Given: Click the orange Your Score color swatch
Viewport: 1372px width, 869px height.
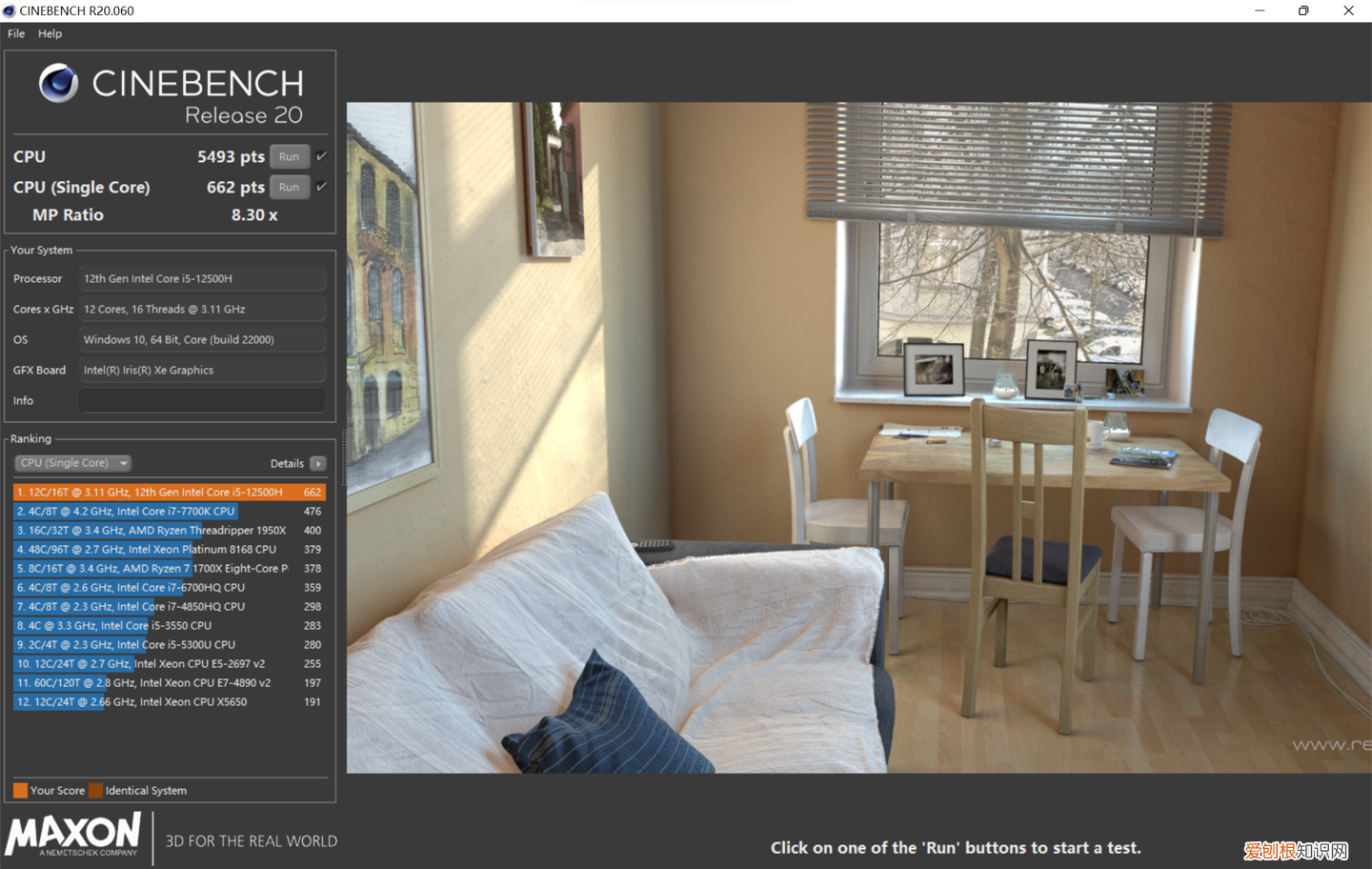Looking at the screenshot, I should 20,790.
